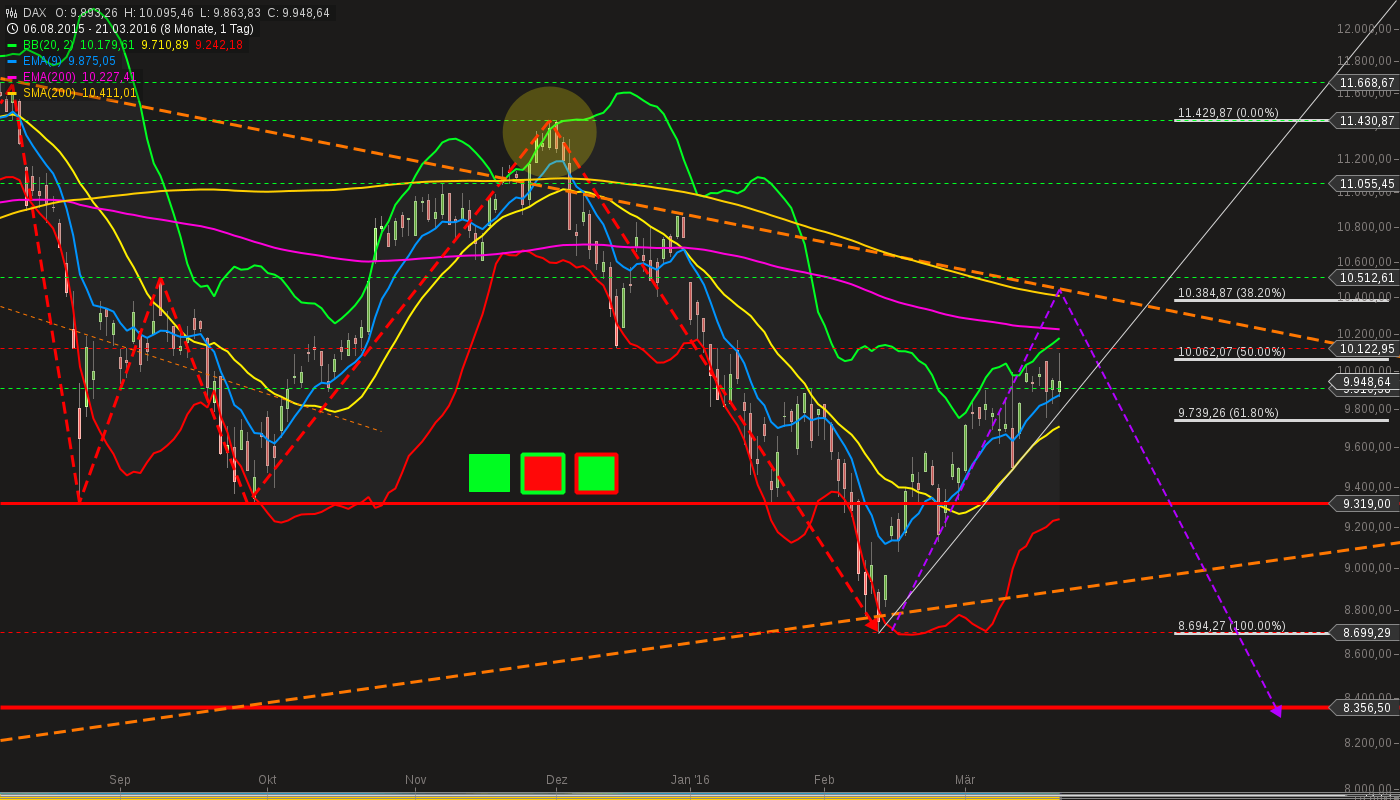This screenshot has height=800, width=1400.
Task: Click the clock icon next to the date range
Action: tap(12, 28)
